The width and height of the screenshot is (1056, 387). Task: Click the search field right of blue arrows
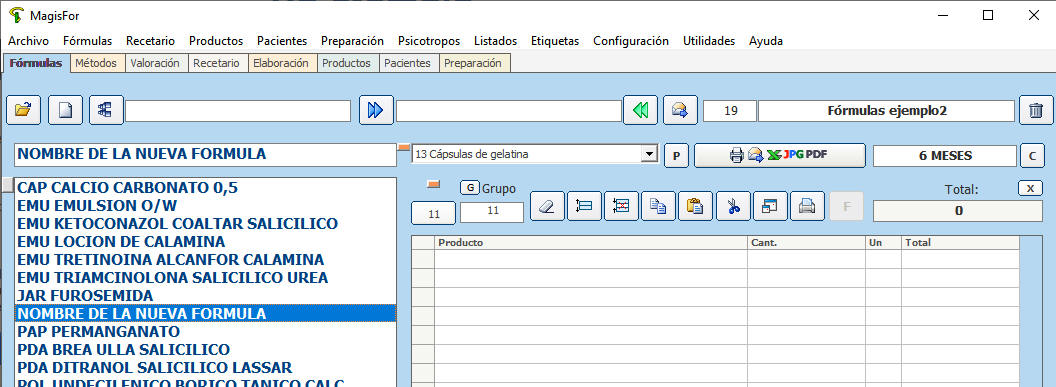508,111
